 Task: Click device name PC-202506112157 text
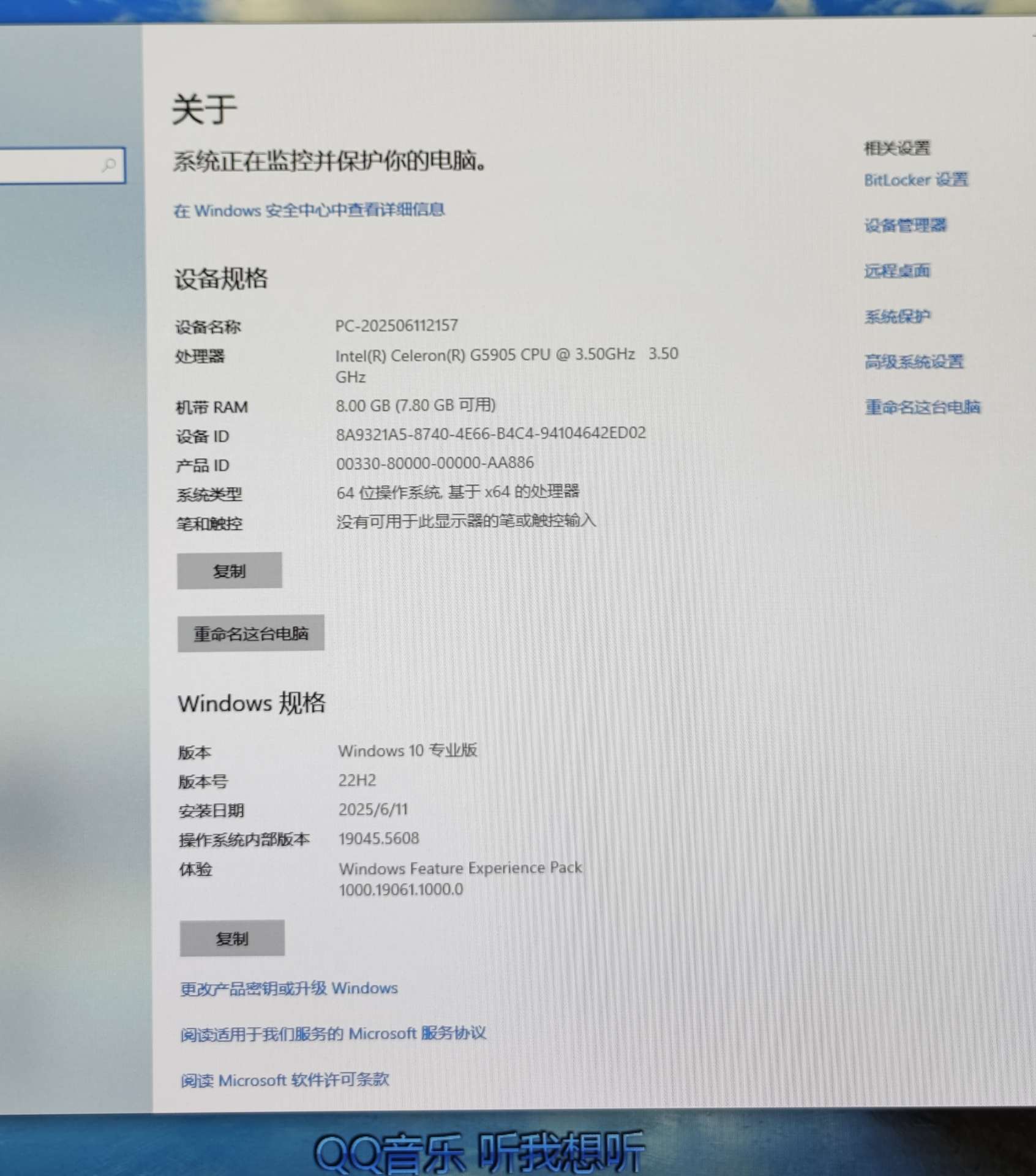(x=396, y=325)
